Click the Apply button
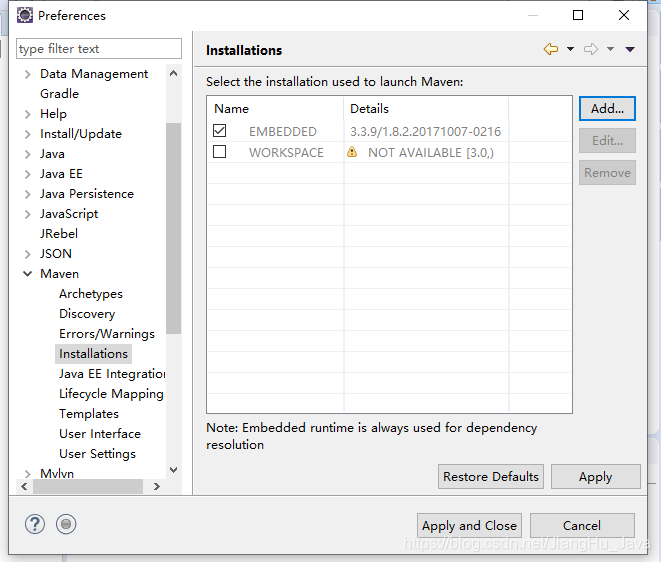This screenshot has height=562, width=661. pyautogui.click(x=595, y=477)
